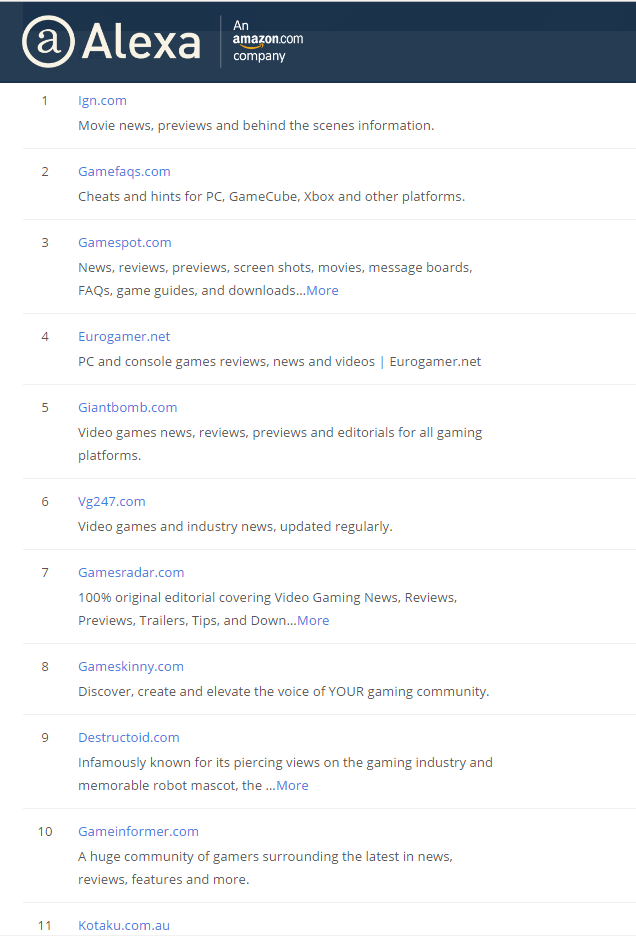Click the Ign.com description about movie news
Screen dimensions: 636x936
coord(256,125)
